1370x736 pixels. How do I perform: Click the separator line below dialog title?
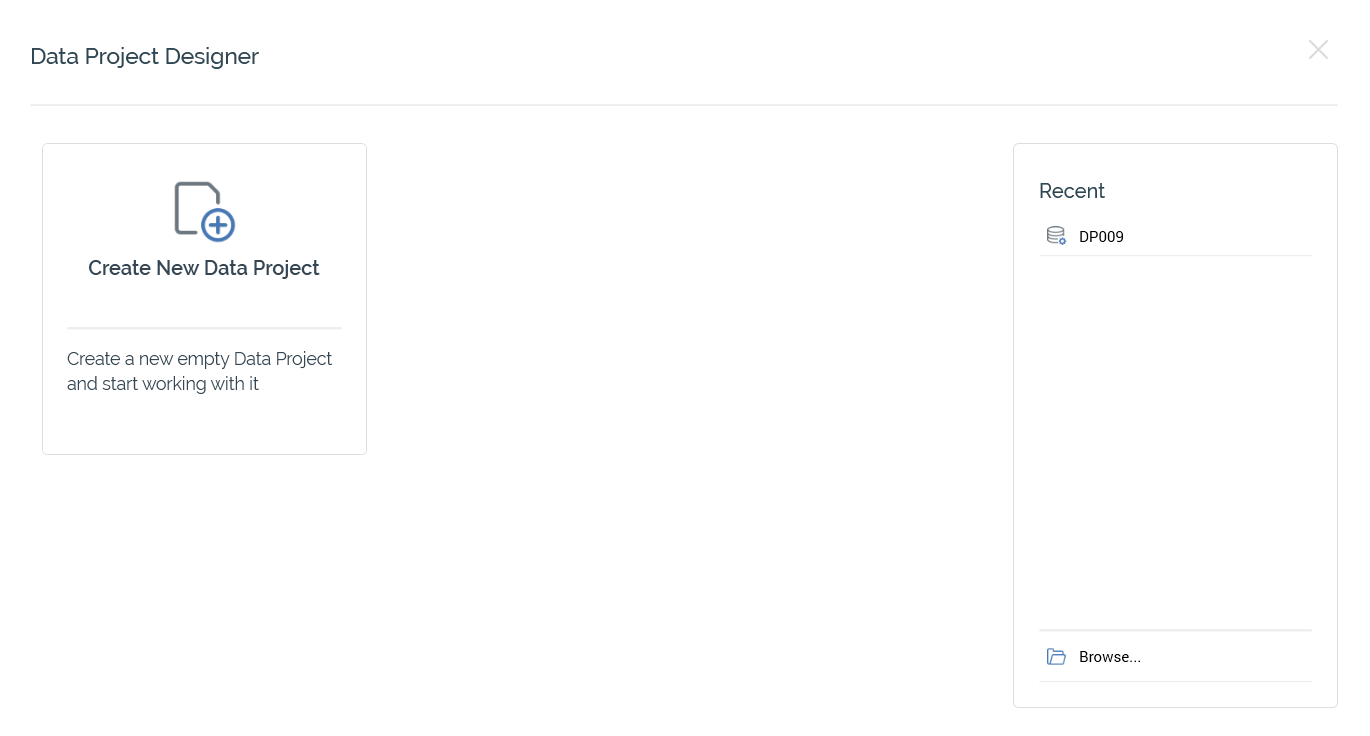tap(684, 105)
